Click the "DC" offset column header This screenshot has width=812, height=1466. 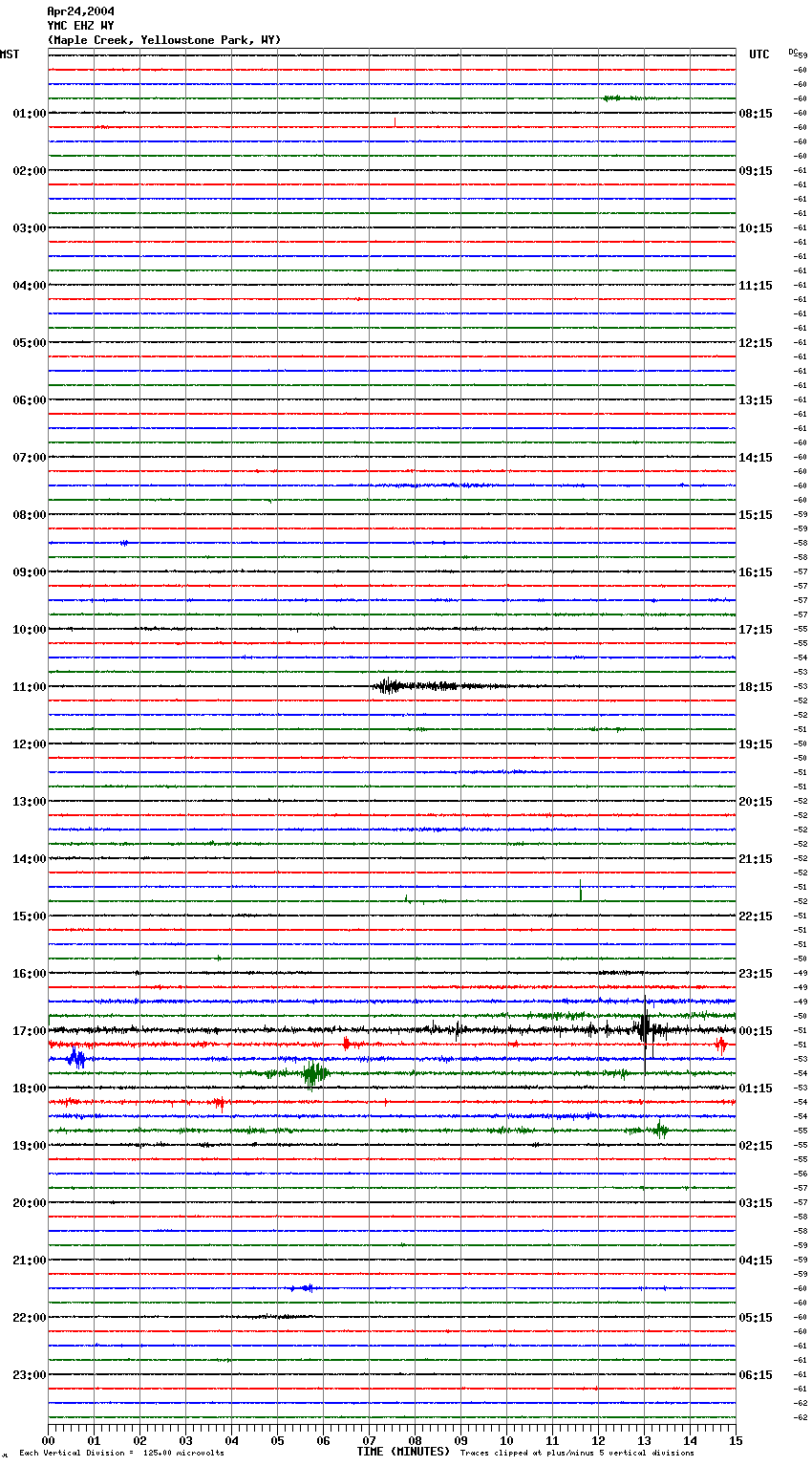(793, 52)
